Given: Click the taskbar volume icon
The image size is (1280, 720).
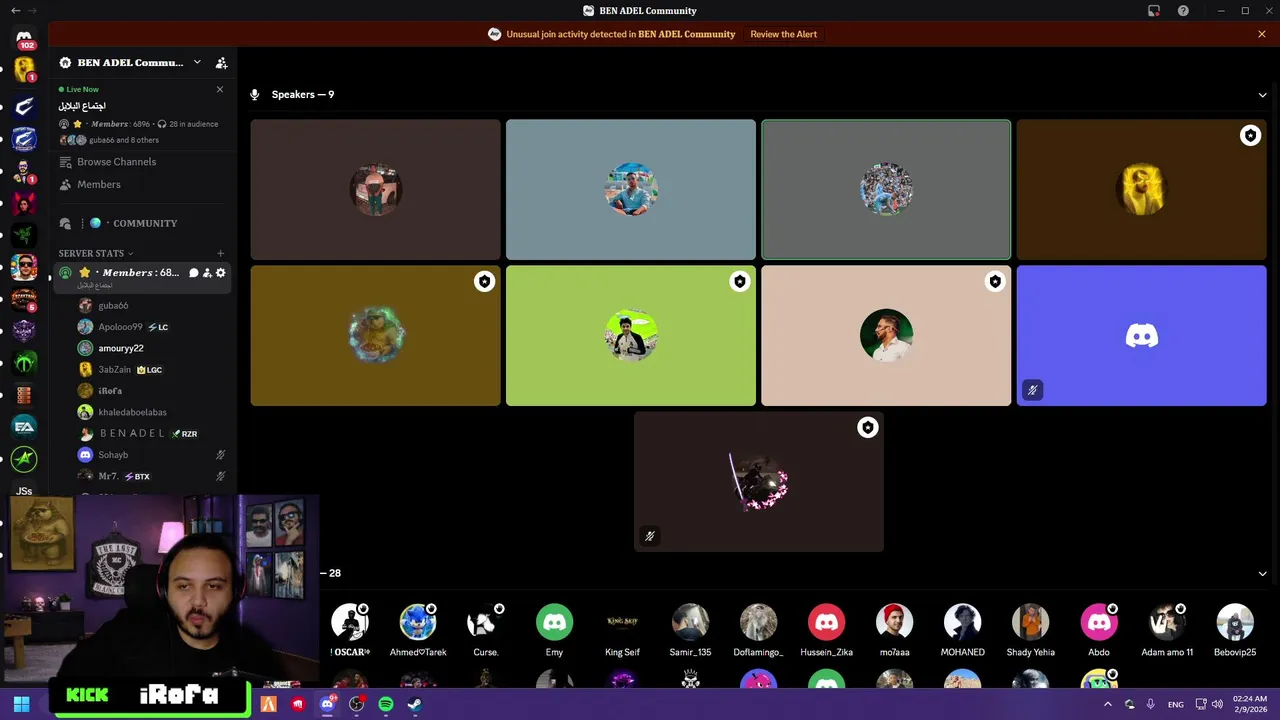Looking at the screenshot, I should (x=1218, y=704).
